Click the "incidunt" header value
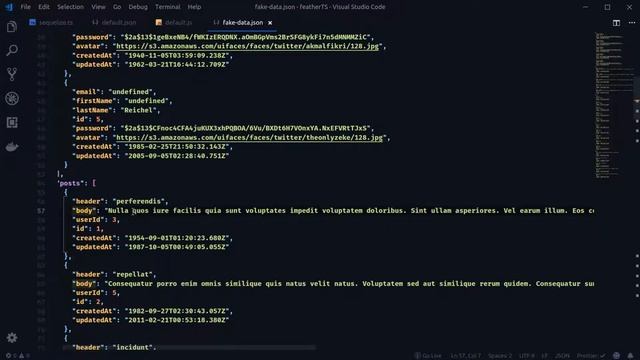Screen dimensions: 640x360 pos(133,347)
